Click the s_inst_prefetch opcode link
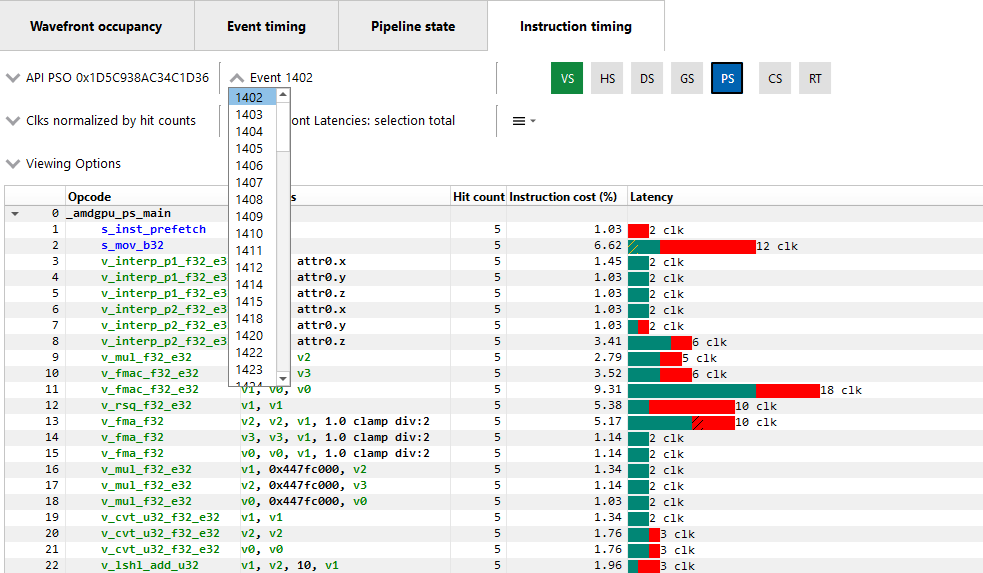 [153, 229]
